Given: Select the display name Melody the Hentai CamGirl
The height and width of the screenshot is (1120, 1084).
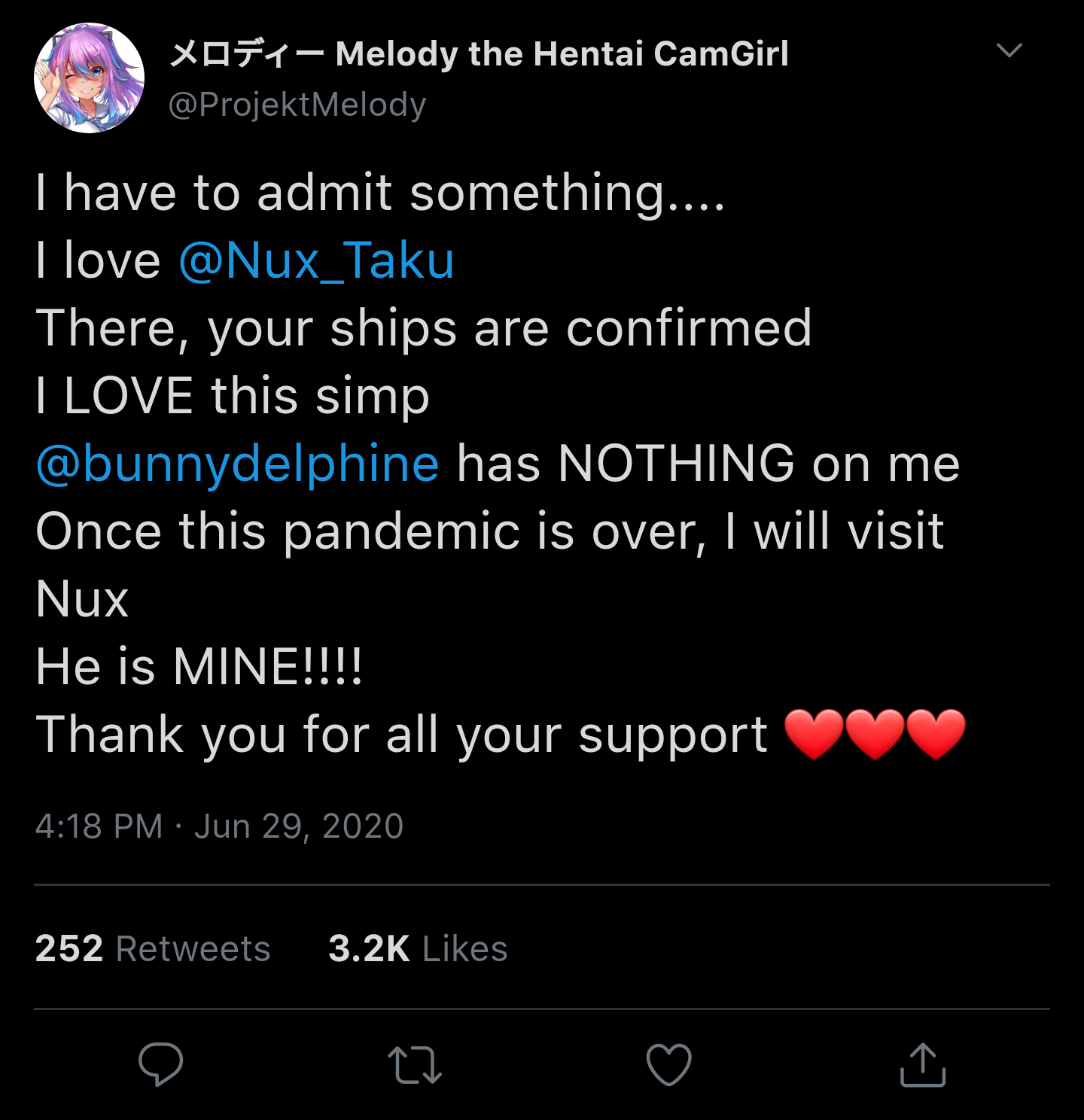Looking at the screenshot, I should pos(477,51).
